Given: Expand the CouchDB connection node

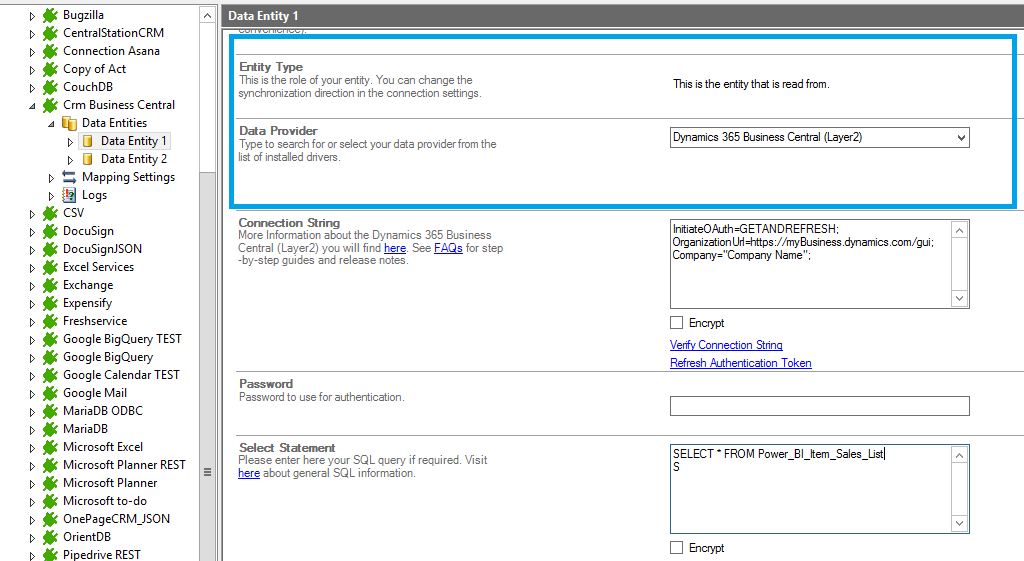Looking at the screenshot, I should click(32, 87).
